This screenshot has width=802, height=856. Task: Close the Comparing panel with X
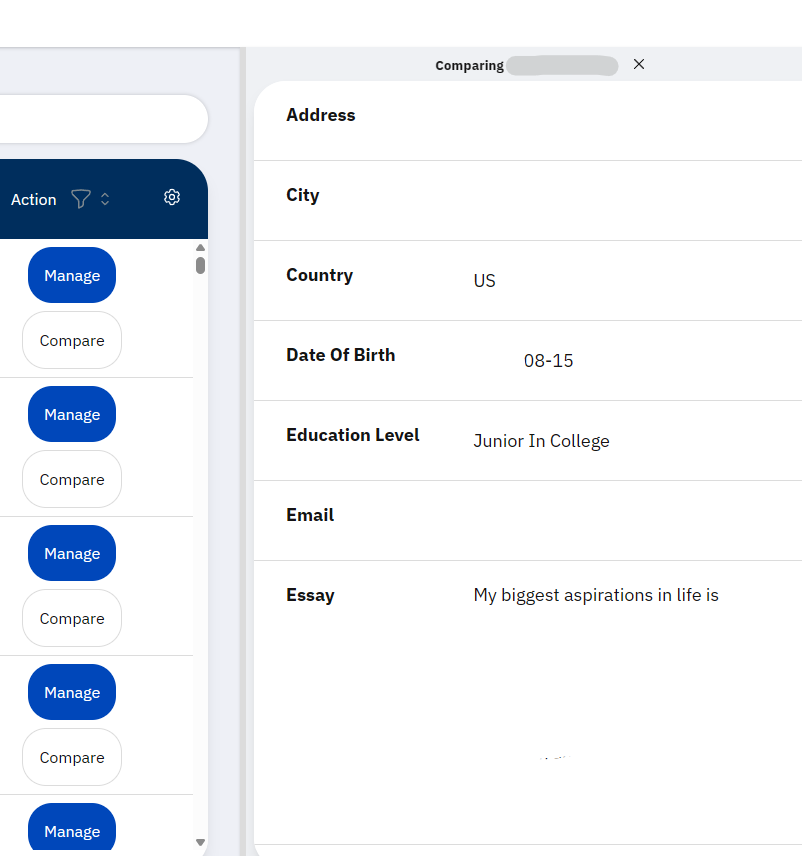[x=639, y=64]
